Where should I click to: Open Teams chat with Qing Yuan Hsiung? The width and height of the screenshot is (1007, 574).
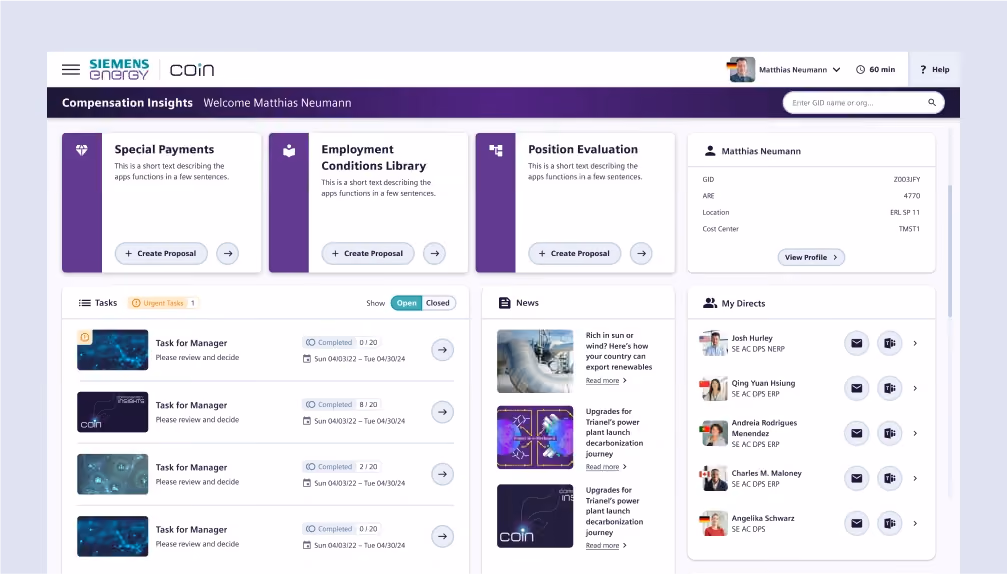[889, 388]
